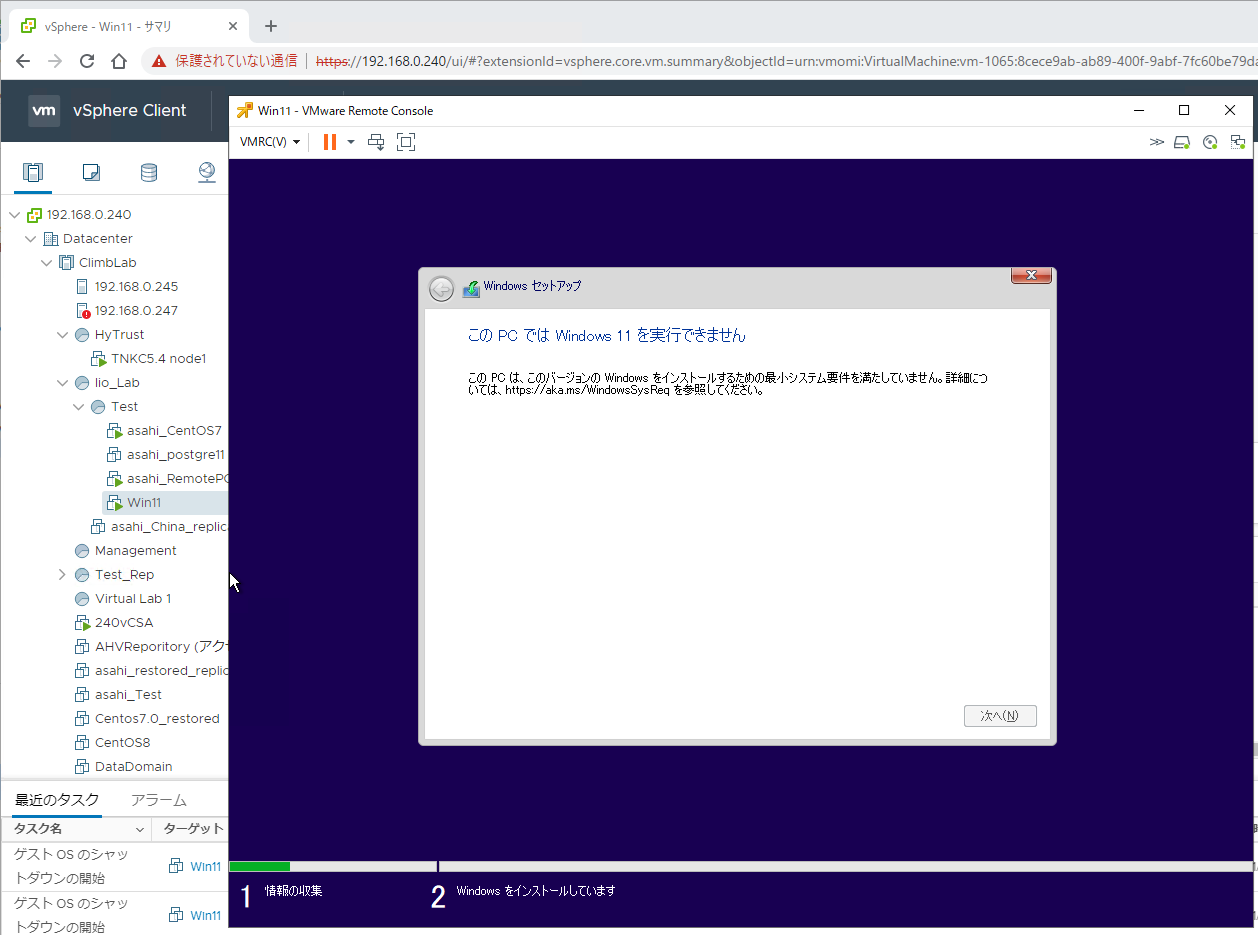1258x935 pixels.
Task: Go back in the Windows Setup dialog
Action: point(441,289)
